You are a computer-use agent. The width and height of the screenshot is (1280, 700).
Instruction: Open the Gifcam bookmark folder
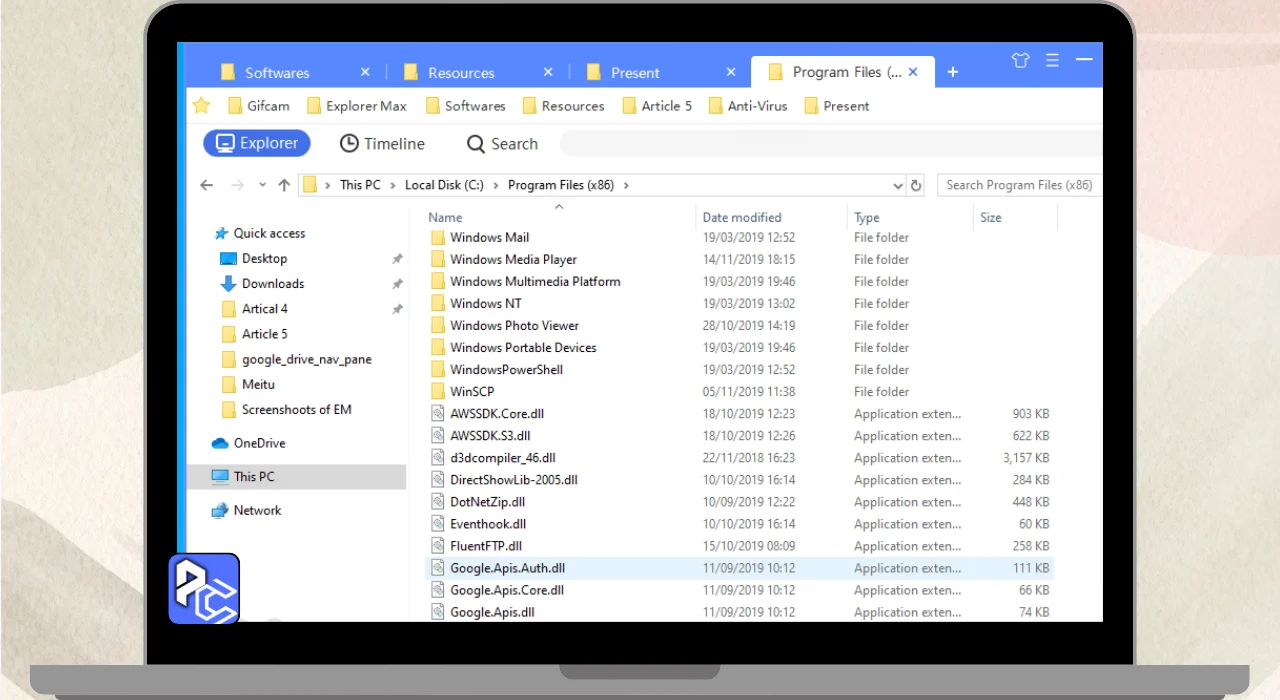point(258,106)
